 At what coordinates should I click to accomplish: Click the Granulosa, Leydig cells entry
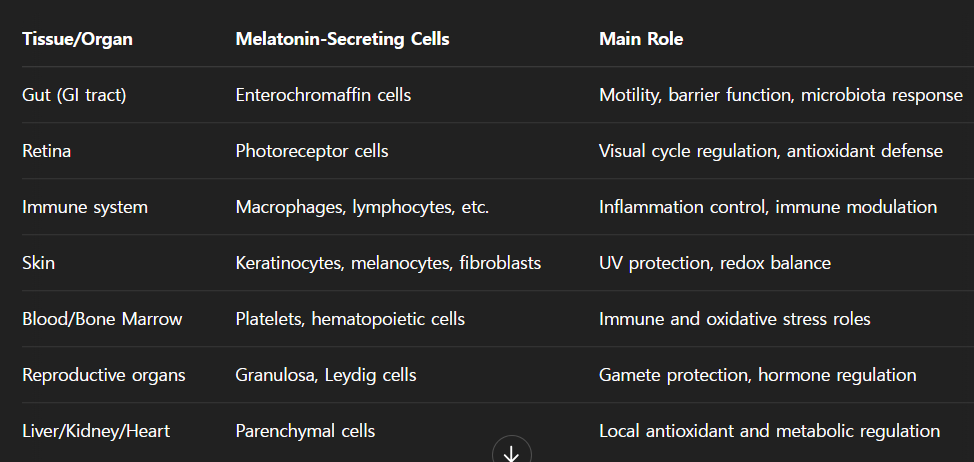(x=326, y=375)
